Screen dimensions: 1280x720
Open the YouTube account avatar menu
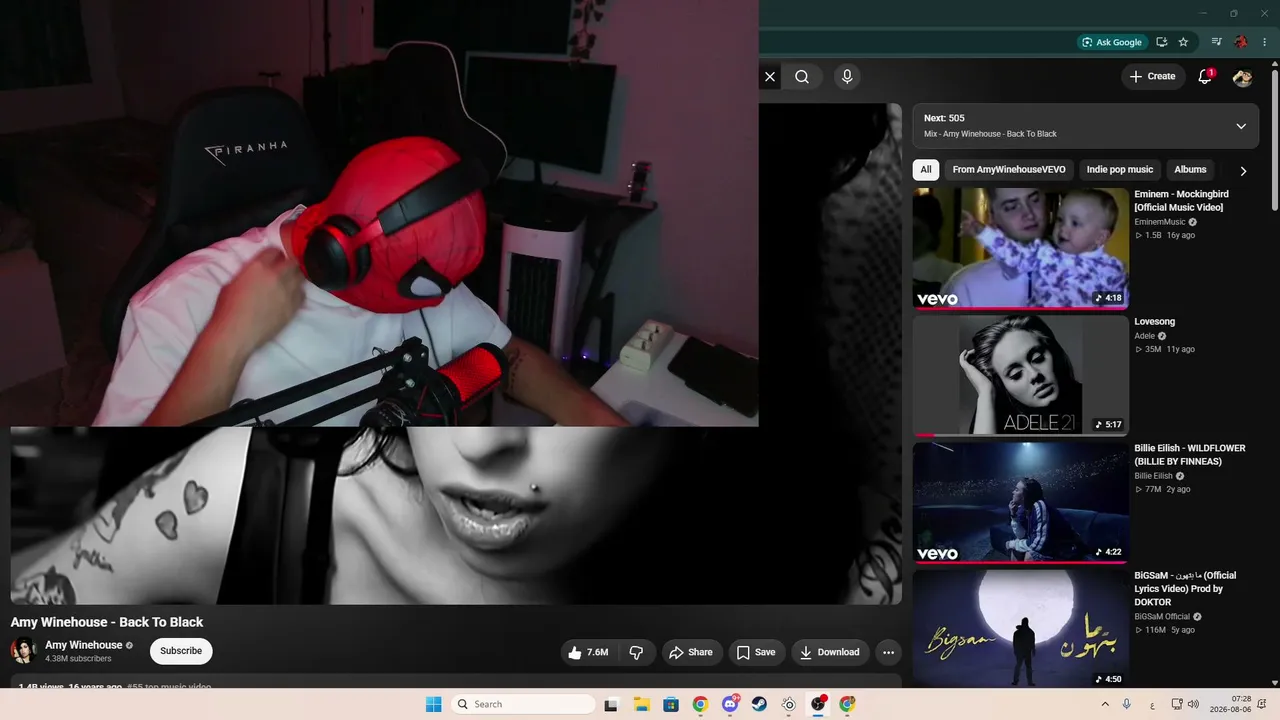pos(1243,77)
